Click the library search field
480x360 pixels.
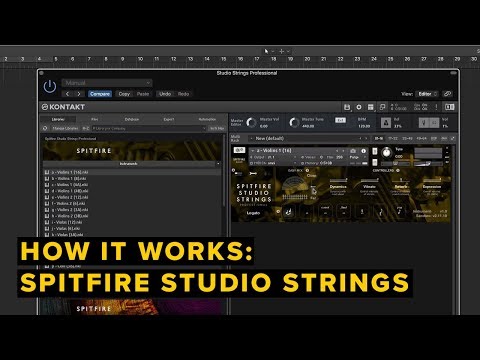tap(149, 128)
